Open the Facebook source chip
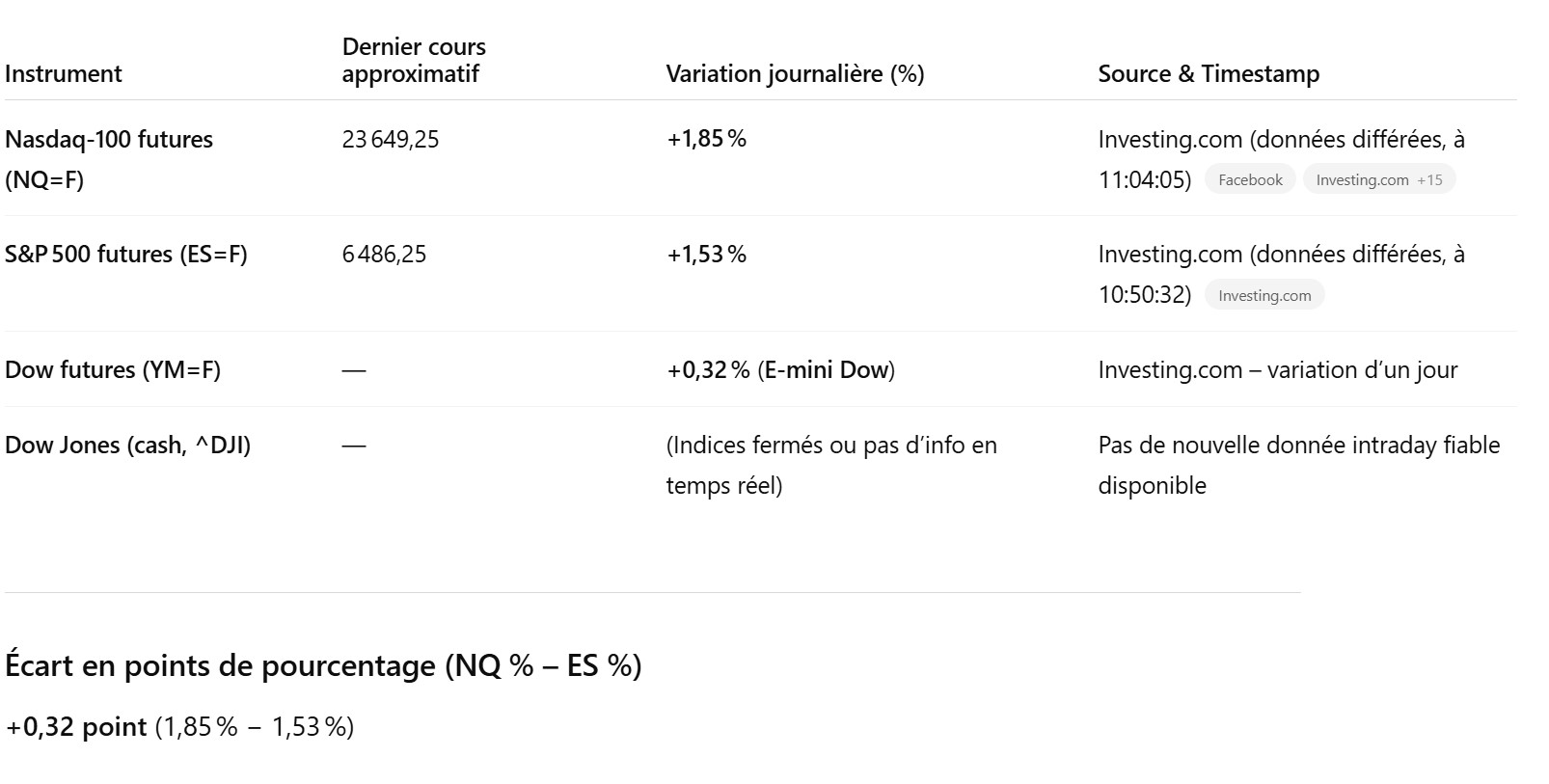 tap(1250, 180)
